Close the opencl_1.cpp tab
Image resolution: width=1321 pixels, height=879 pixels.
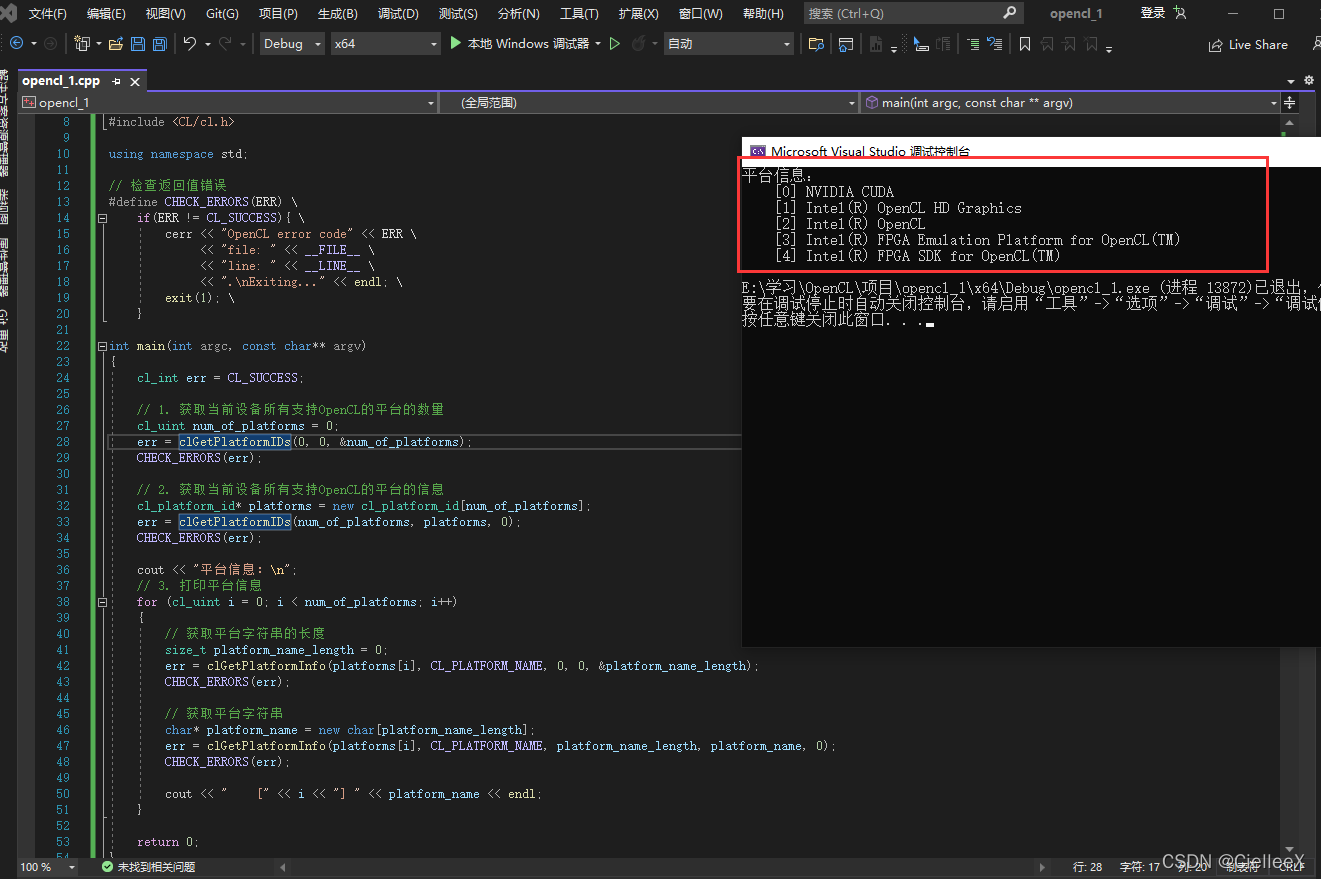[x=135, y=81]
